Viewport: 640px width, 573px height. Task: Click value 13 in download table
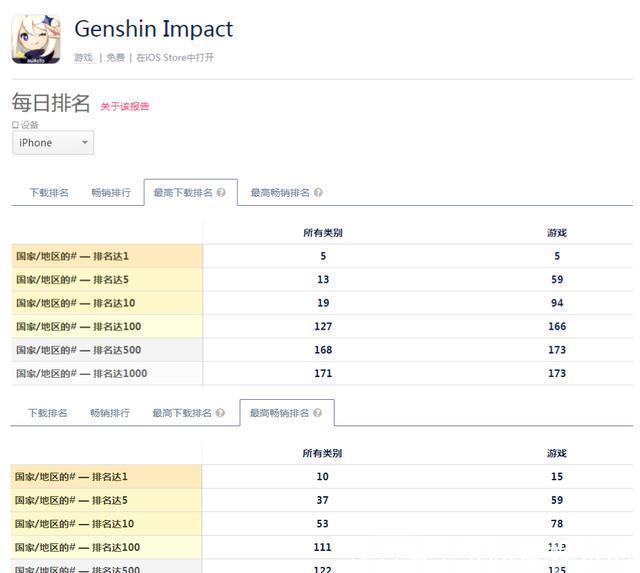[x=323, y=280]
